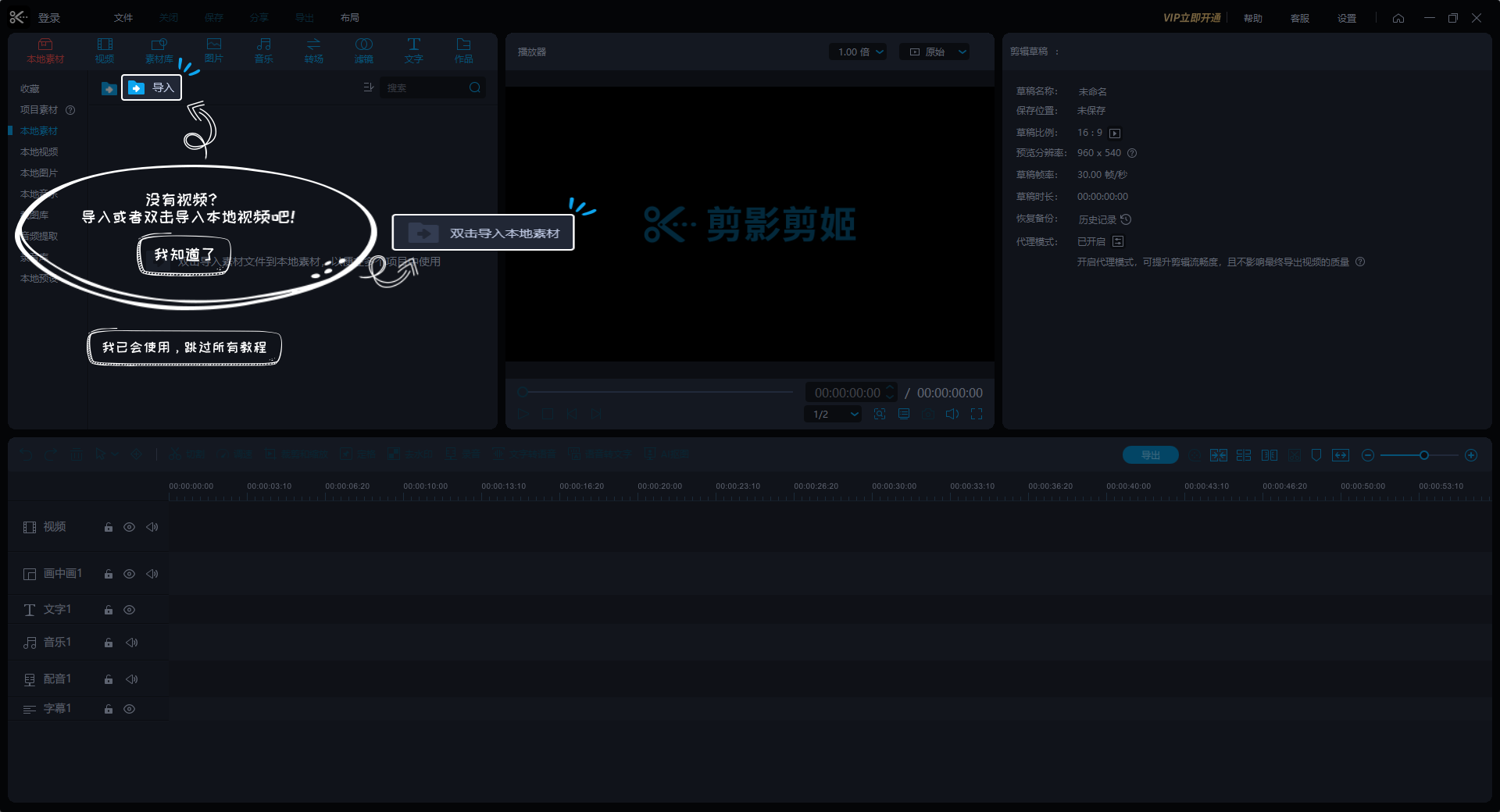Zoom out the timeline with minus
The width and height of the screenshot is (1500, 812).
pos(1368,455)
